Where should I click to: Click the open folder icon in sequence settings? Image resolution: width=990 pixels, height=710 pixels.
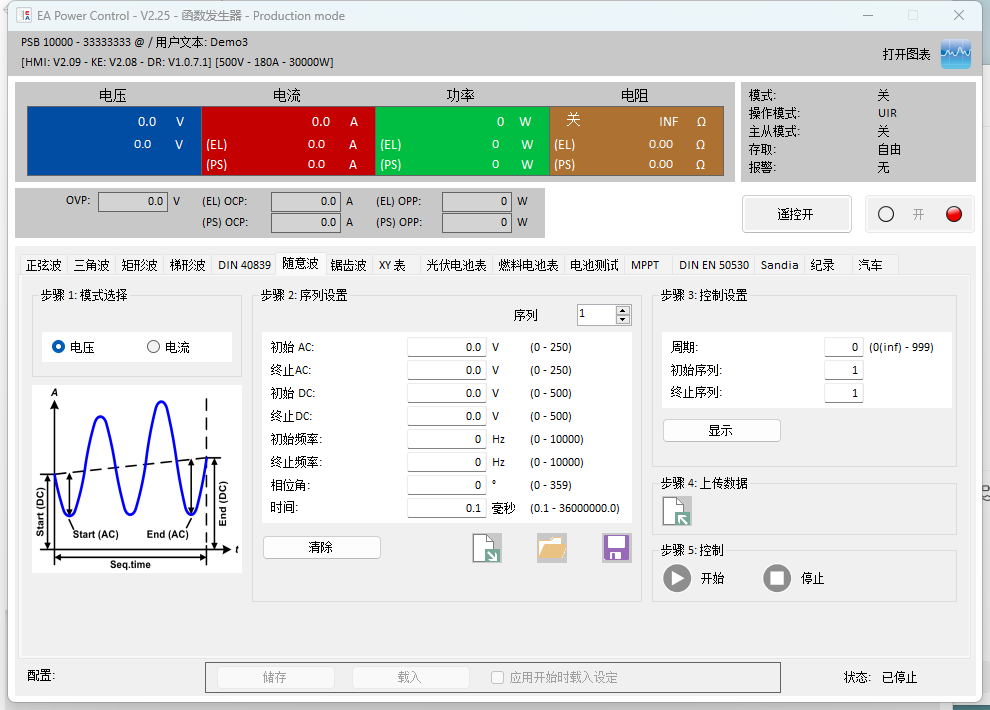point(552,547)
